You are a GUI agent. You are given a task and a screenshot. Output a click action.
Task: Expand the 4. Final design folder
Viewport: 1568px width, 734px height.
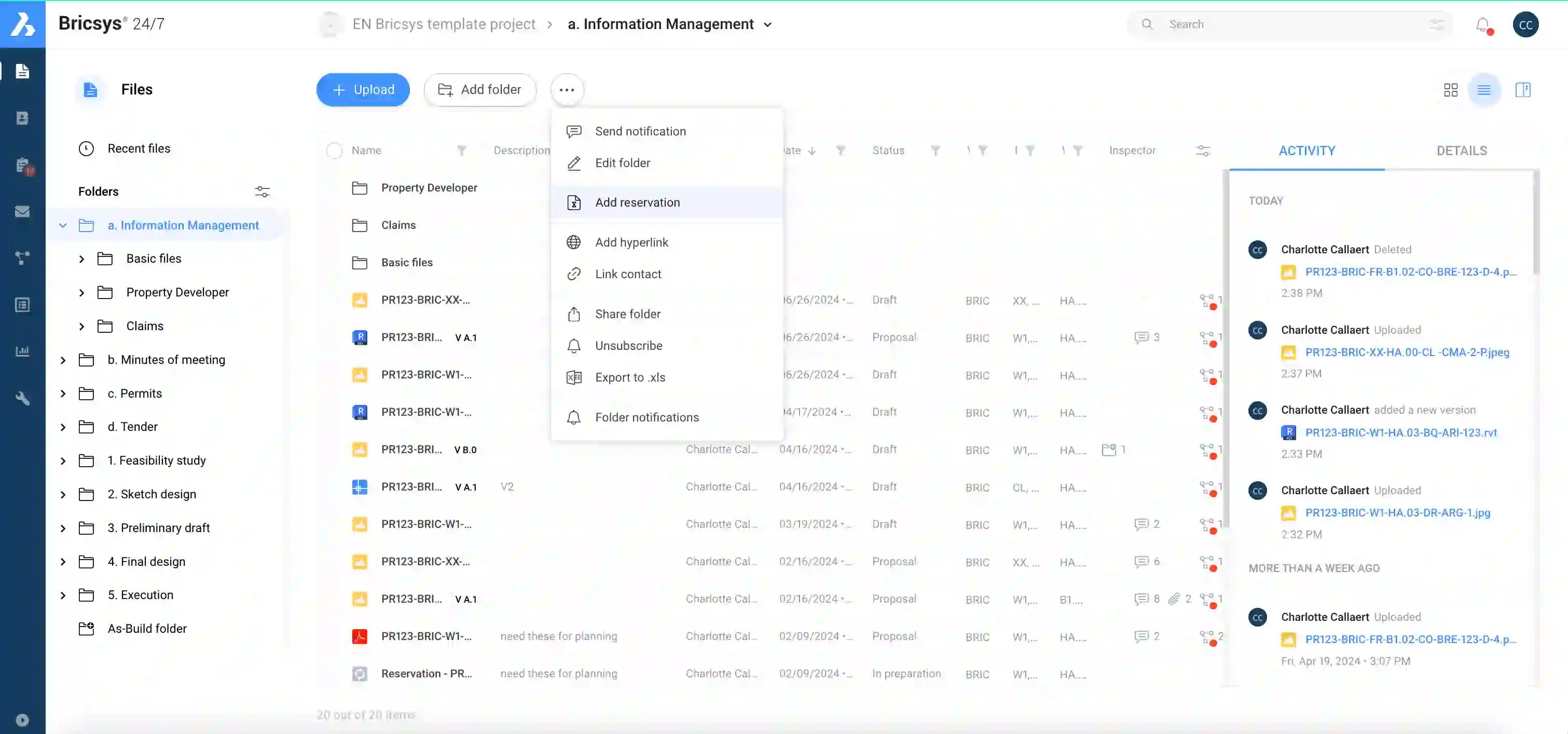[63, 562]
